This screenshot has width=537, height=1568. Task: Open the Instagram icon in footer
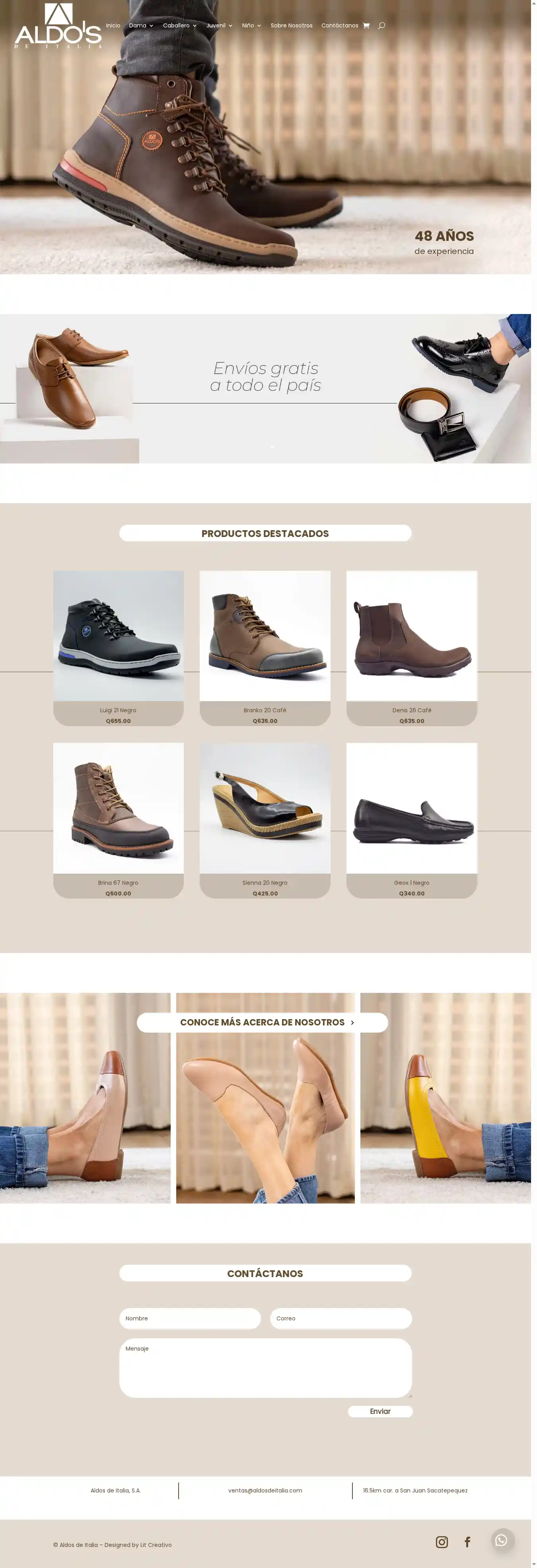tap(442, 1542)
